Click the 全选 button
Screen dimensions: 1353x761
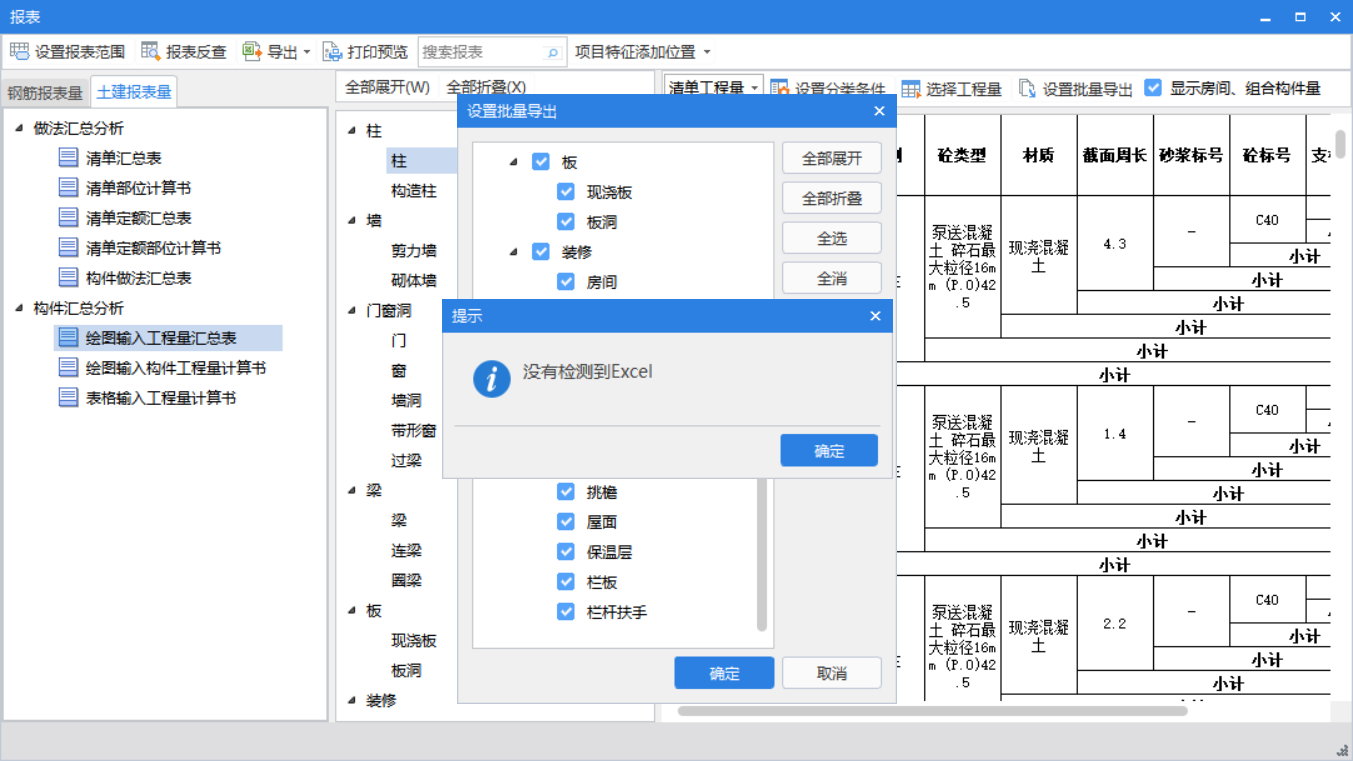(832, 238)
